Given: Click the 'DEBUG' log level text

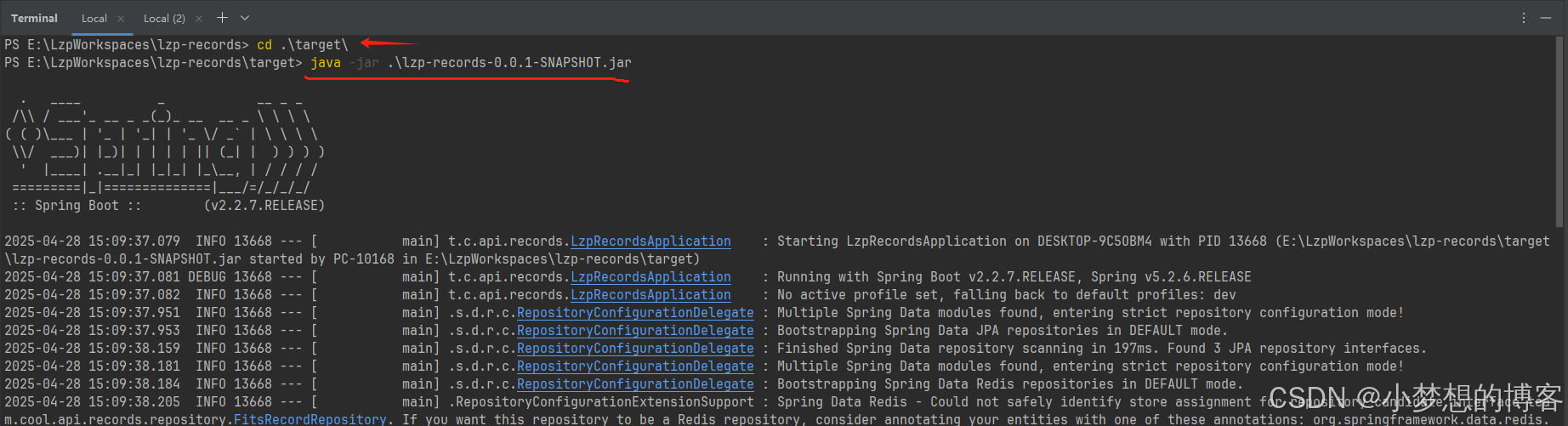Looking at the screenshot, I should click(207, 277).
